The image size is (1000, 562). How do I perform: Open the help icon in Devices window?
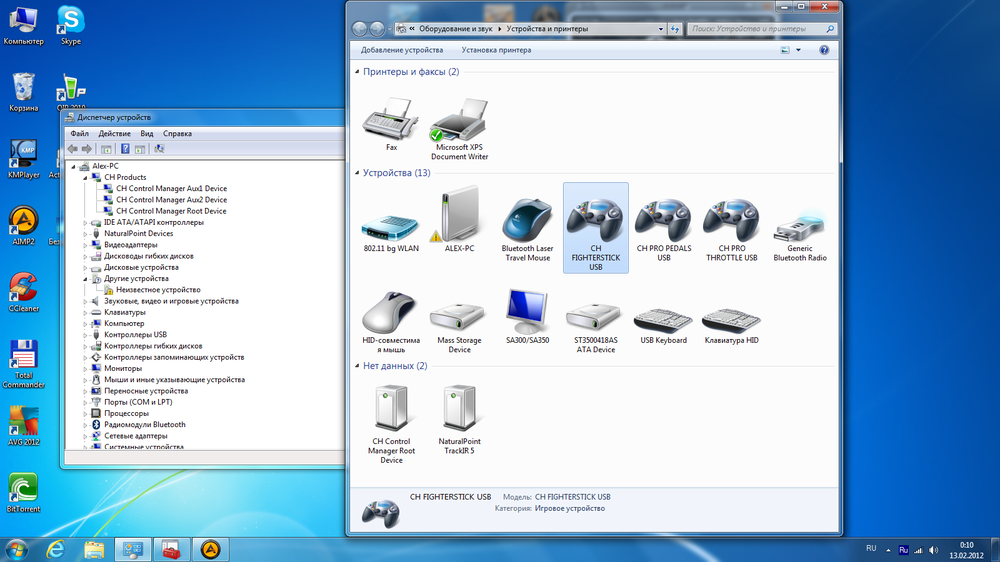coord(824,50)
